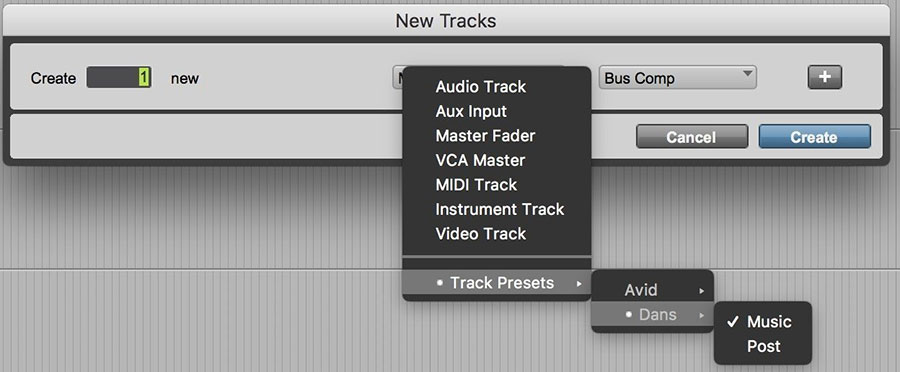Image resolution: width=900 pixels, height=372 pixels.
Task: Click the Bus Comp dropdown arrow
Action: pyautogui.click(x=747, y=74)
